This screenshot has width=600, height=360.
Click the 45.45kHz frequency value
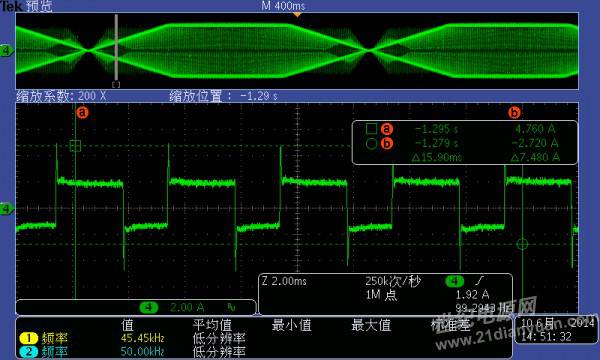(x=142, y=338)
